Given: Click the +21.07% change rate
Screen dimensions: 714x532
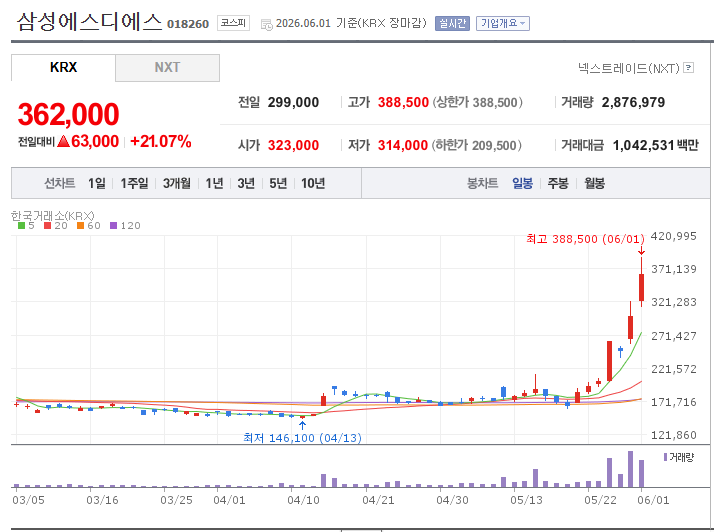Looking at the screenshot, I should tap(160, 141).
